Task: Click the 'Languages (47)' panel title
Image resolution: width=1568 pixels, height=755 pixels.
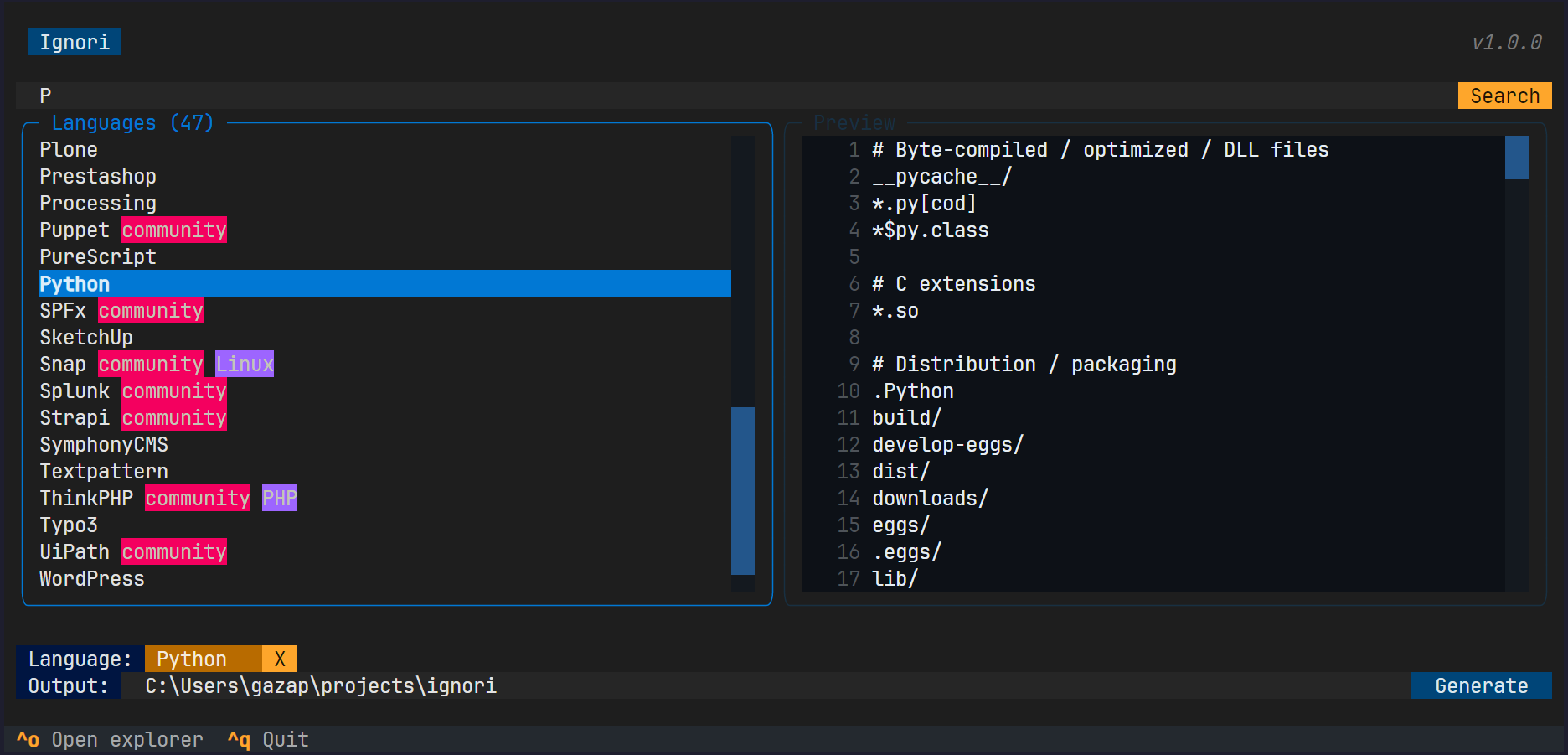Action: pos(133,122)
